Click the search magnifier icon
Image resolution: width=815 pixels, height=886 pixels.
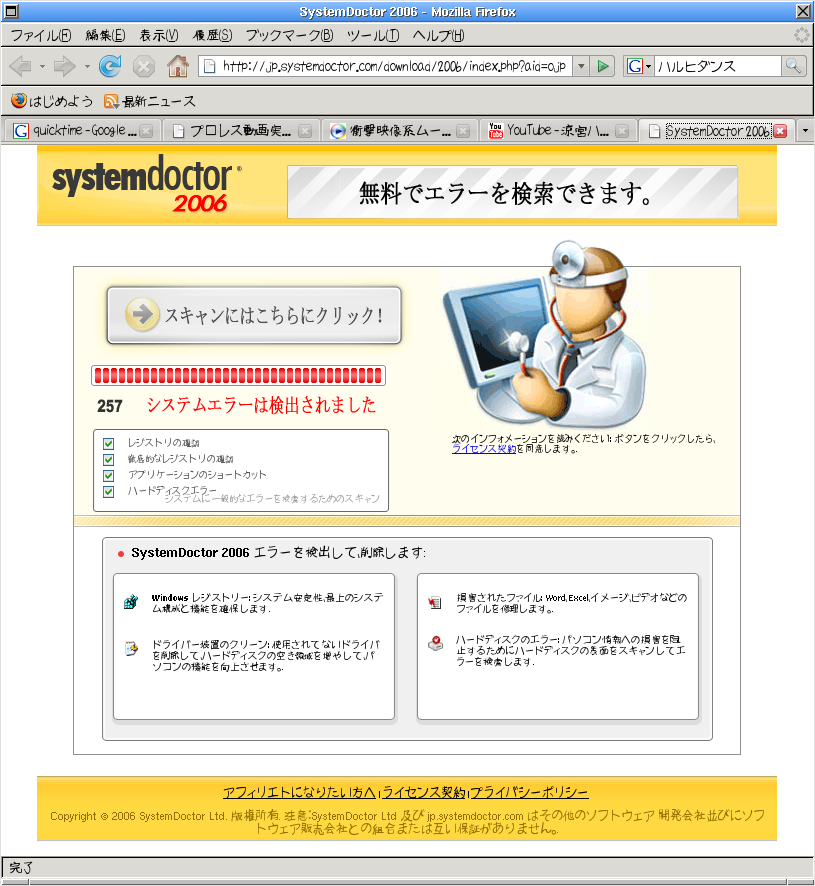coord(793,66)
